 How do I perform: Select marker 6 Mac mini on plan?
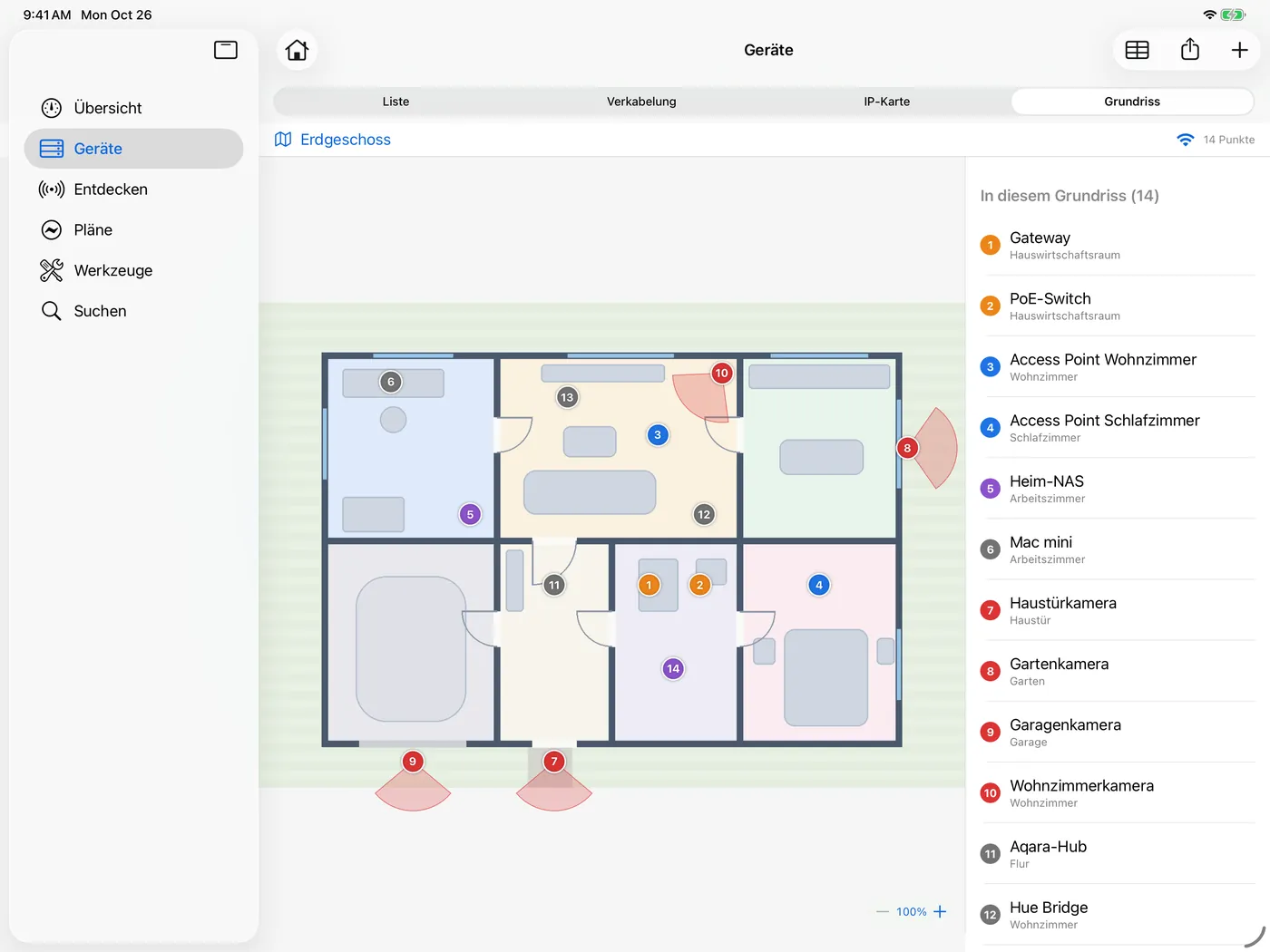click(x=391, y=382)
